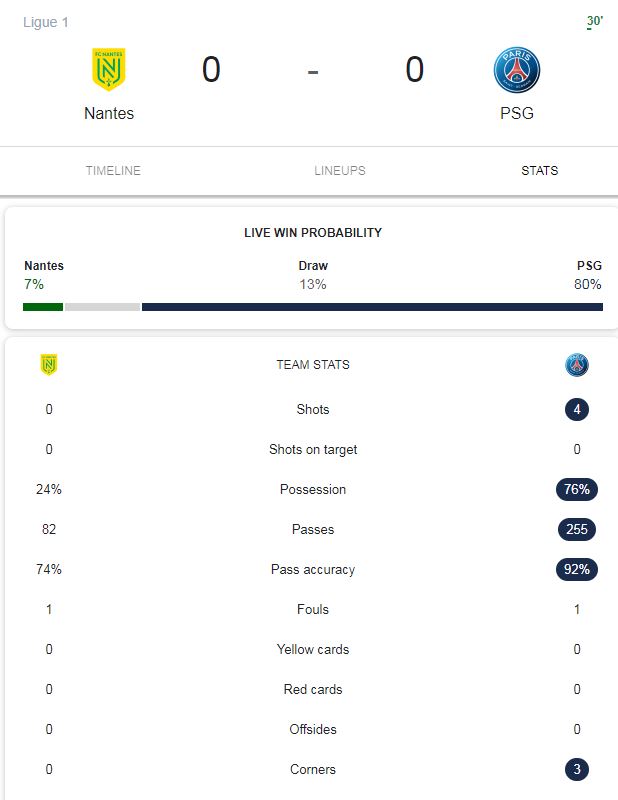This screenshot has height=800, width=618.
Task: Click the 76% possession badge
Action: (577, 489)
